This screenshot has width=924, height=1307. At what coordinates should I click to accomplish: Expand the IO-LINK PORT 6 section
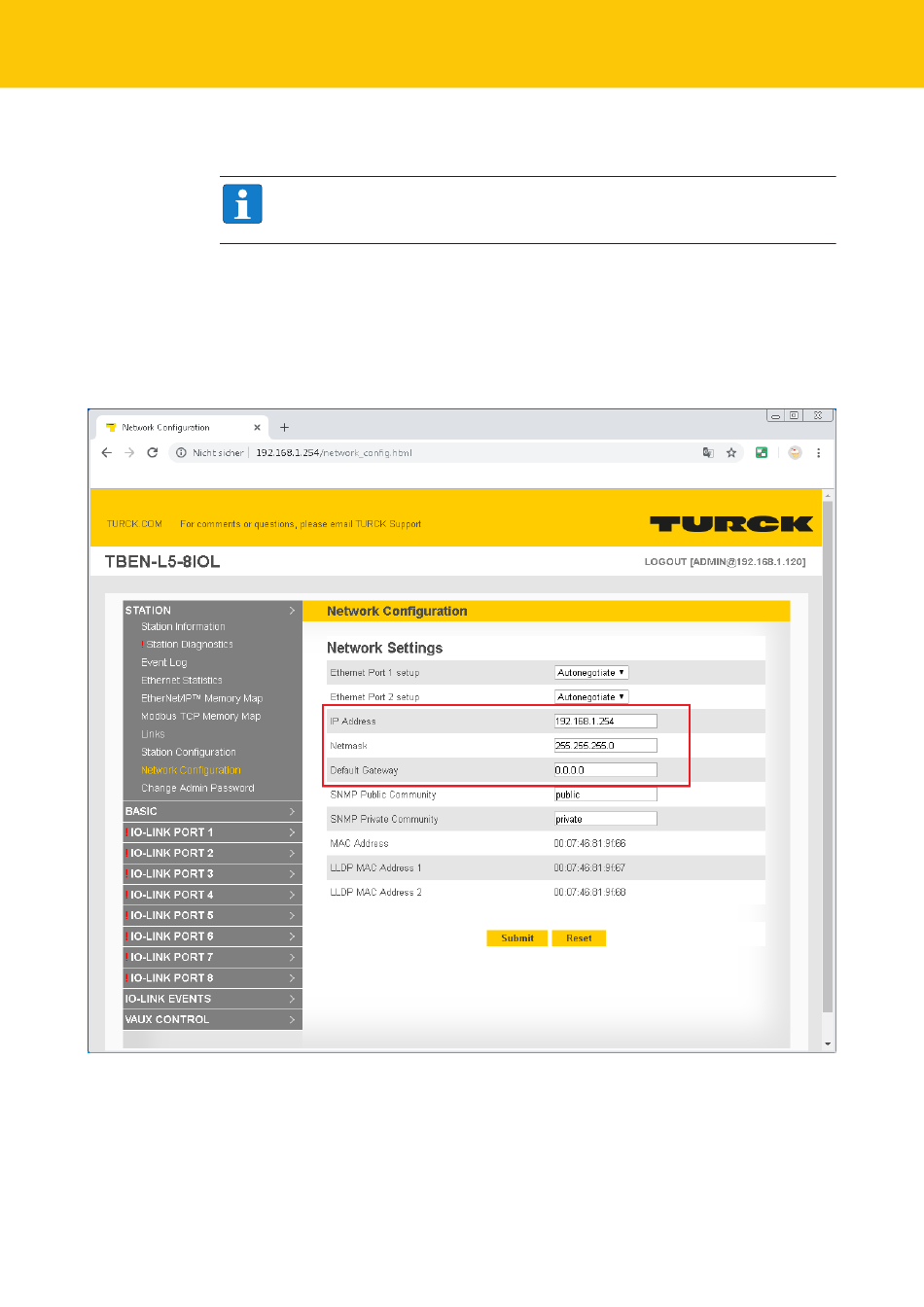tap(212, 936)
